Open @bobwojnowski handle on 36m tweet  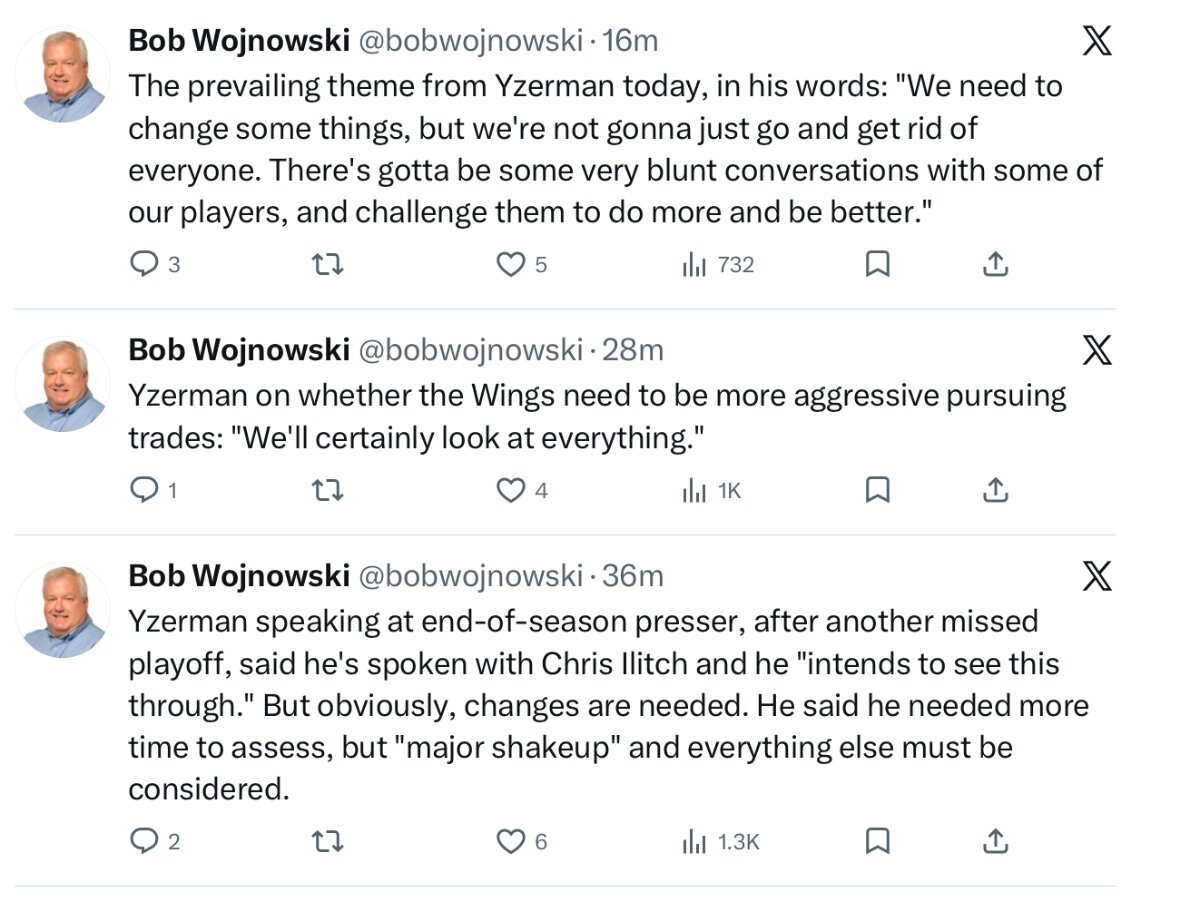click(469, 576)
